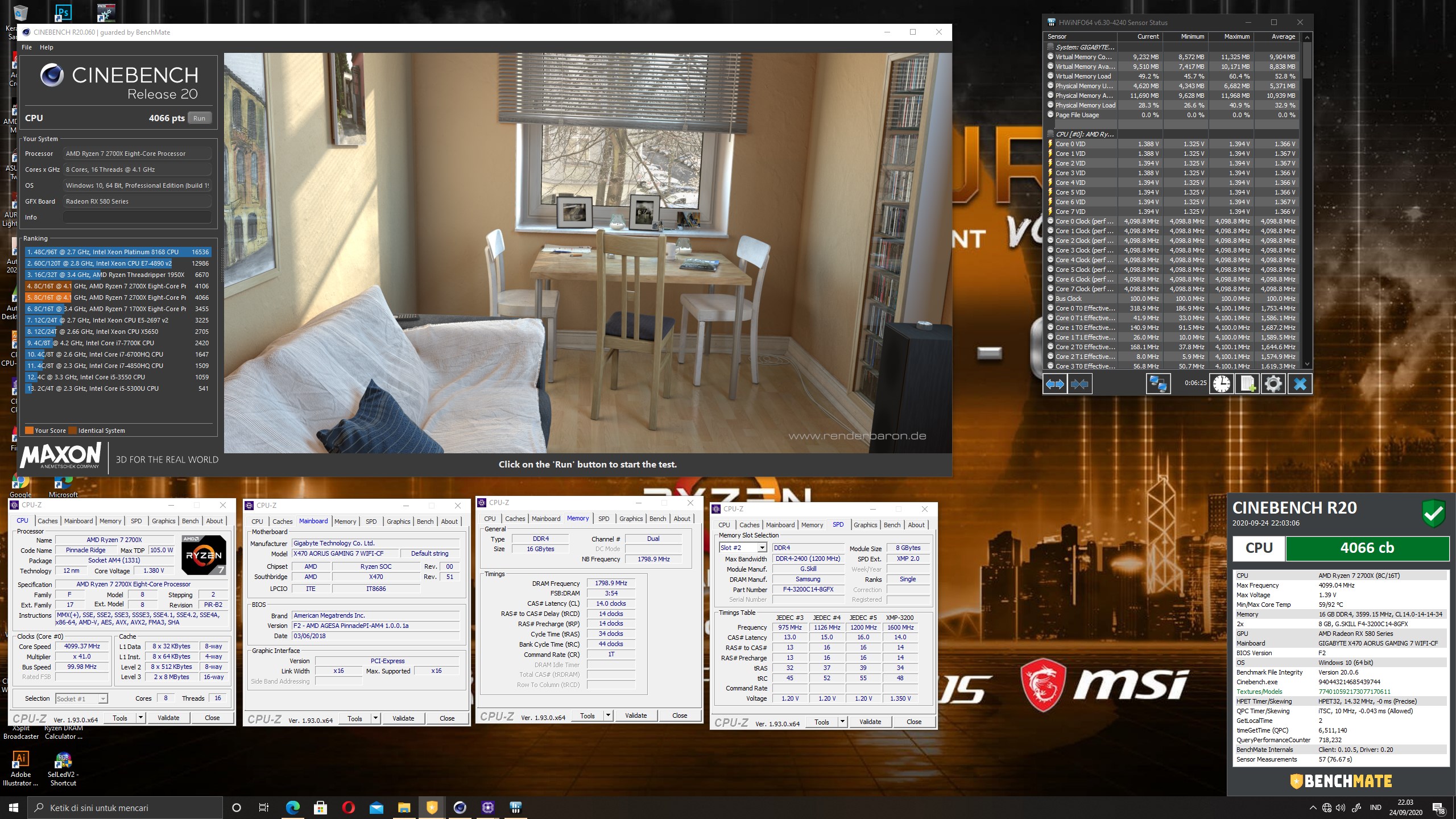
Task: Click IND language indicator in system tray
Action: click(1375, 808)
